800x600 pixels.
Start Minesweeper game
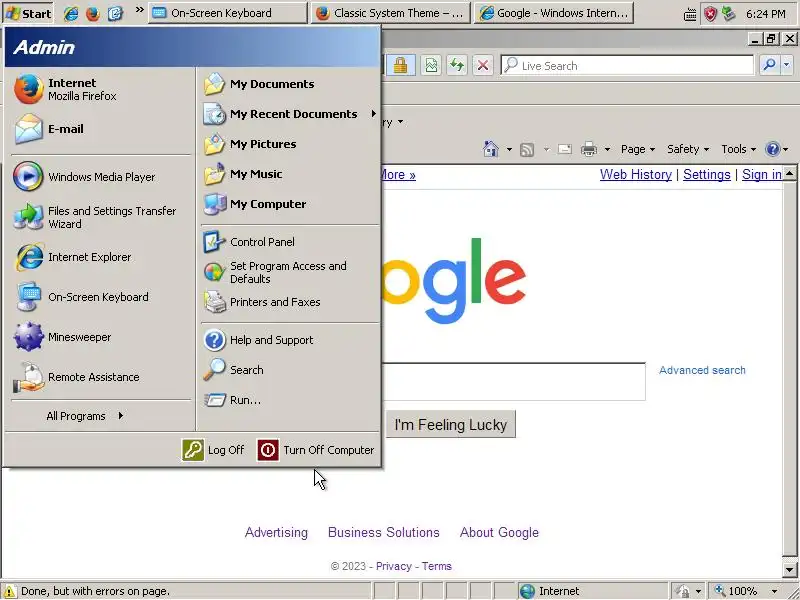point(100,337)
